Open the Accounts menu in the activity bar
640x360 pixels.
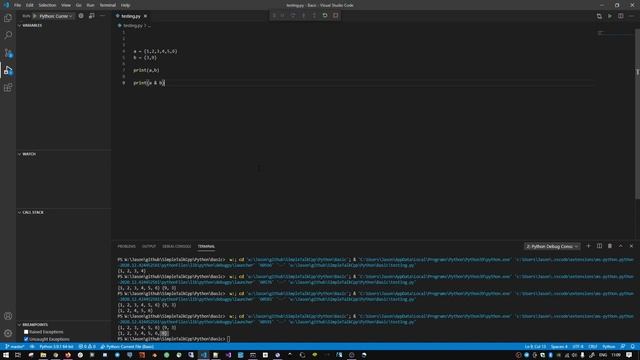[x=8, y=316]
